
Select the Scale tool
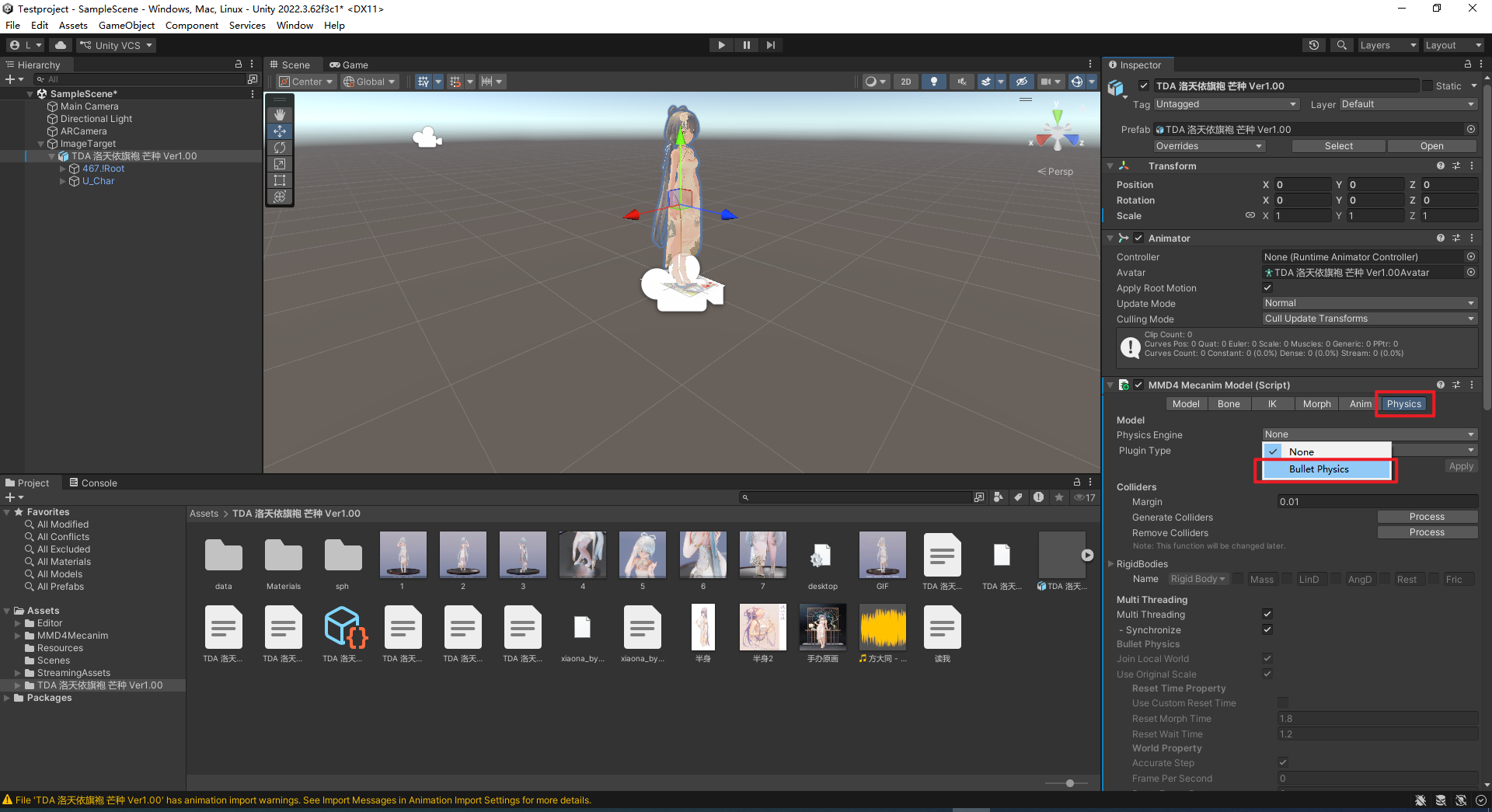click(280, 164)
